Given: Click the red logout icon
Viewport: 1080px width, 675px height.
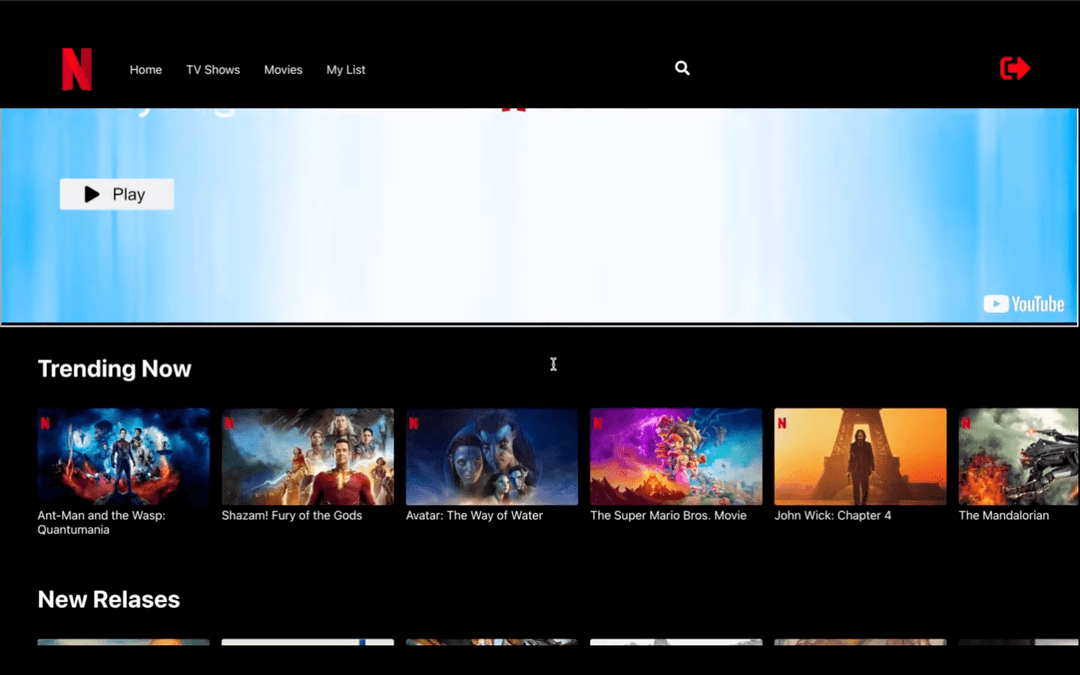Looking at the screenshot, I should (1015, 68).
